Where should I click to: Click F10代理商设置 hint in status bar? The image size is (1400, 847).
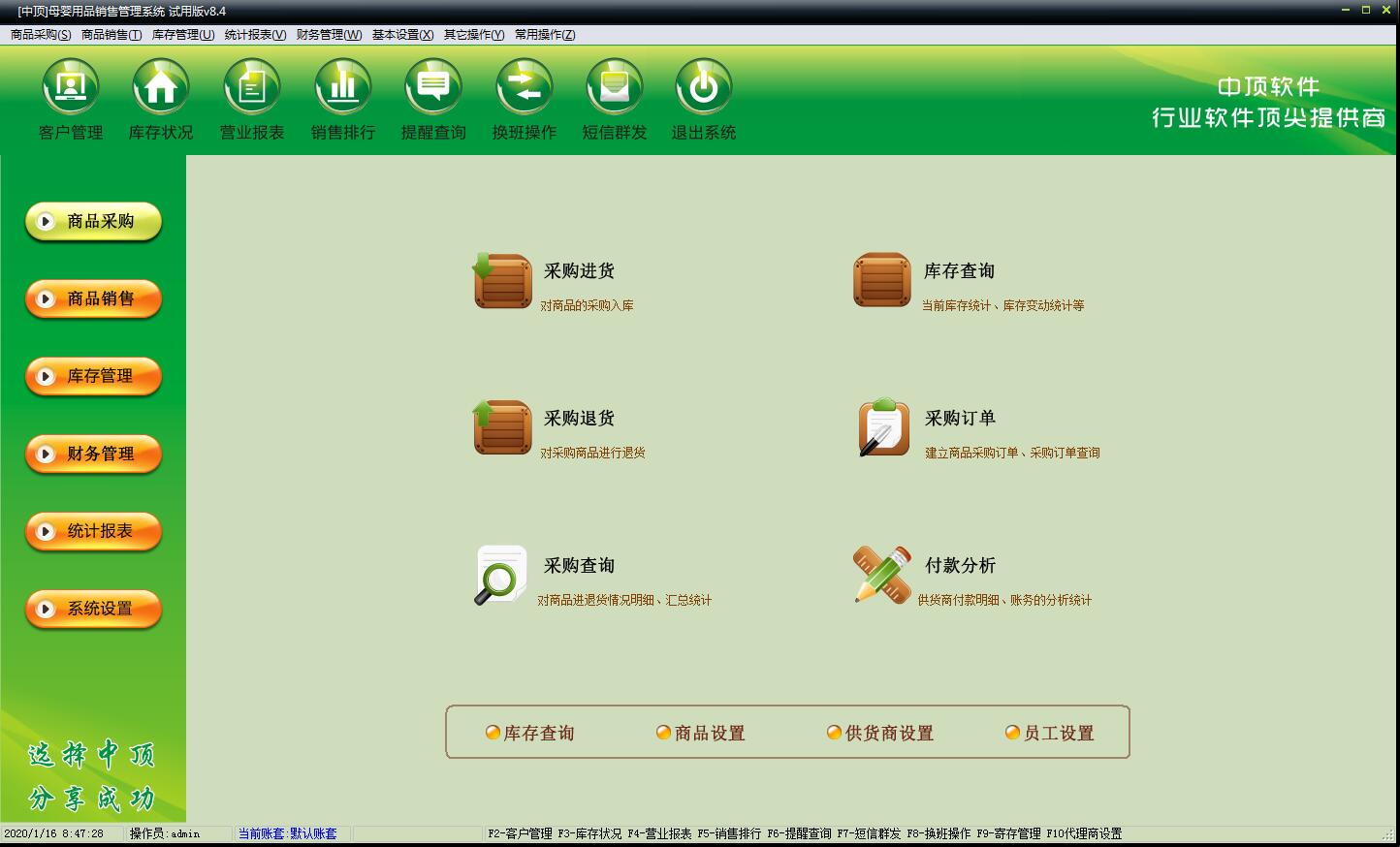pos(1084,833)
